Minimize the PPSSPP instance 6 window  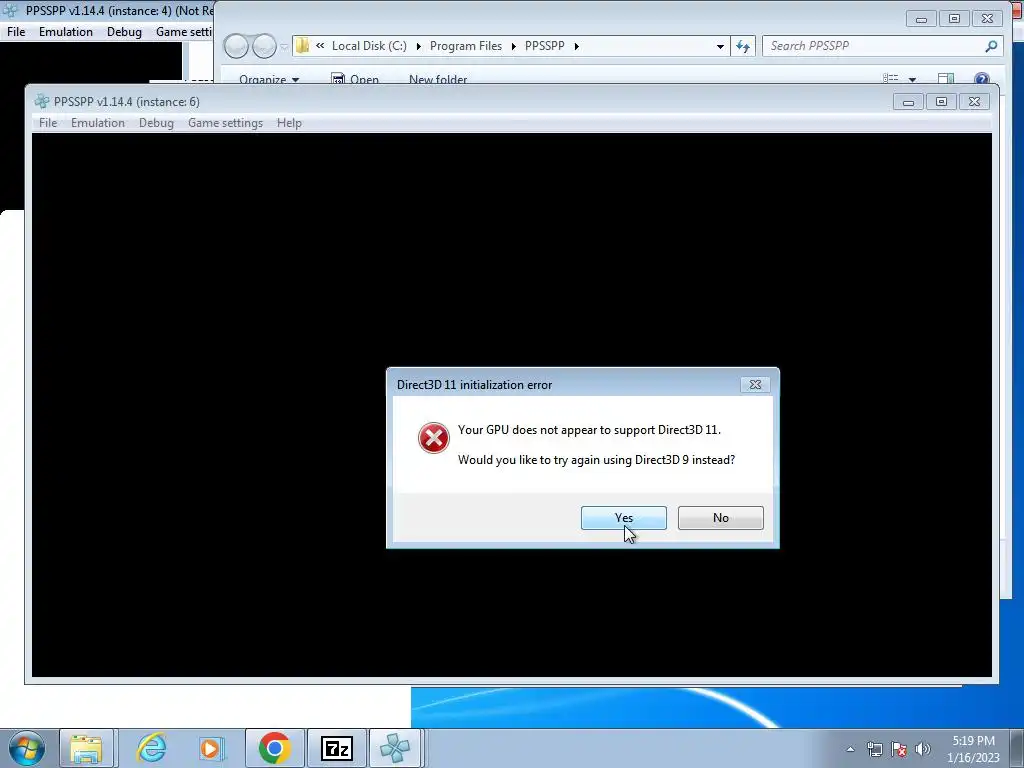908,102
